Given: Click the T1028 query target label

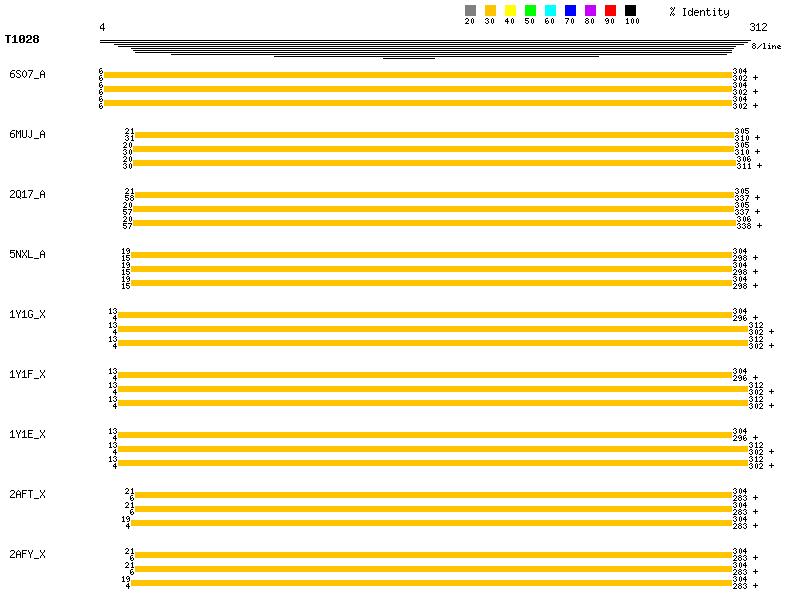Looking at the screenshot, I should (x=22, y=40).
